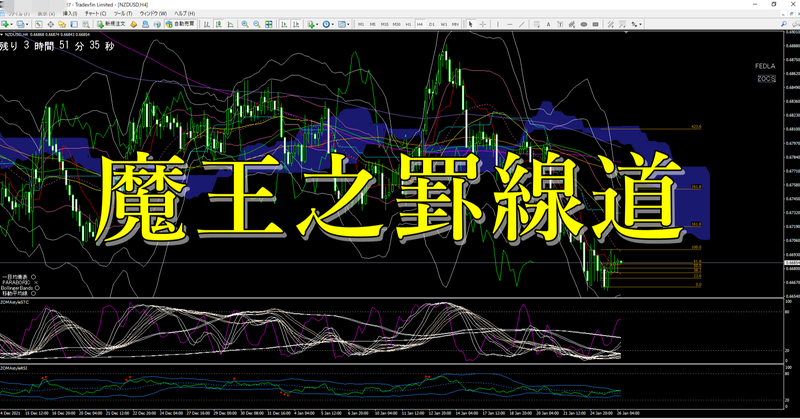Toggle 一目均衡表 indicator circle
Image resolution: width=800 pixels, height=419 pixels.
(x=34, y=276)
